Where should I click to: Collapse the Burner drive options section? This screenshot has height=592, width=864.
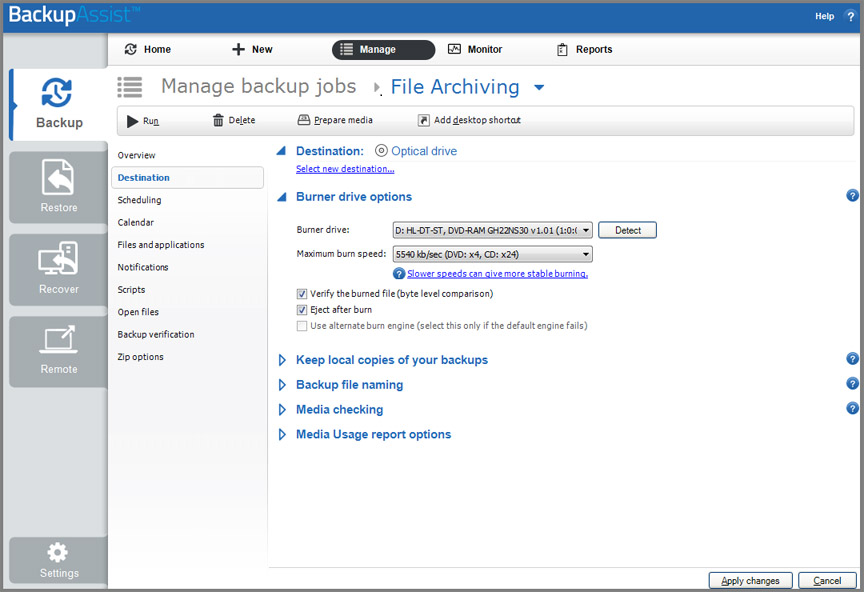[x=282, y=197]
